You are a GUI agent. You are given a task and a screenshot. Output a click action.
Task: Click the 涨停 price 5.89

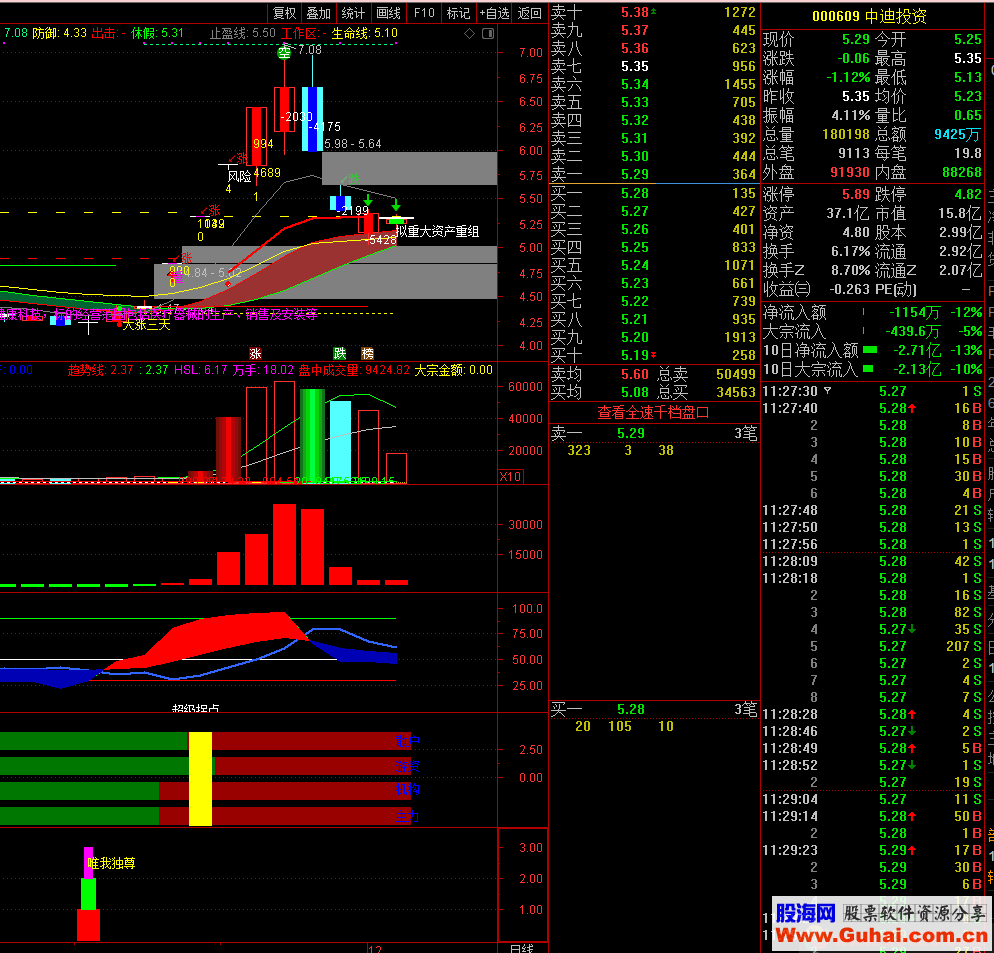(856, 194)
